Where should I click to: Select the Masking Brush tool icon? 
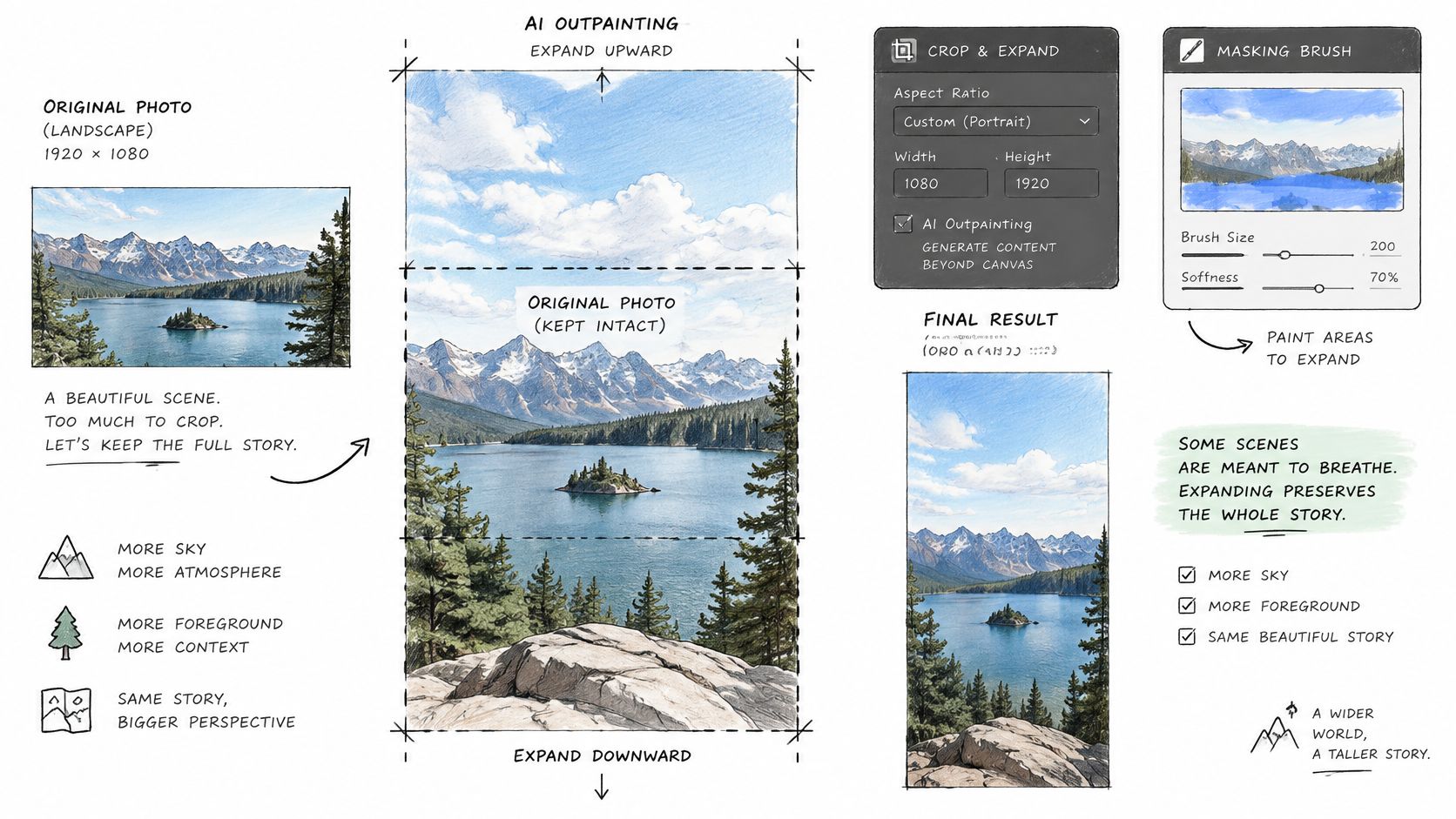click(1191, 50)
